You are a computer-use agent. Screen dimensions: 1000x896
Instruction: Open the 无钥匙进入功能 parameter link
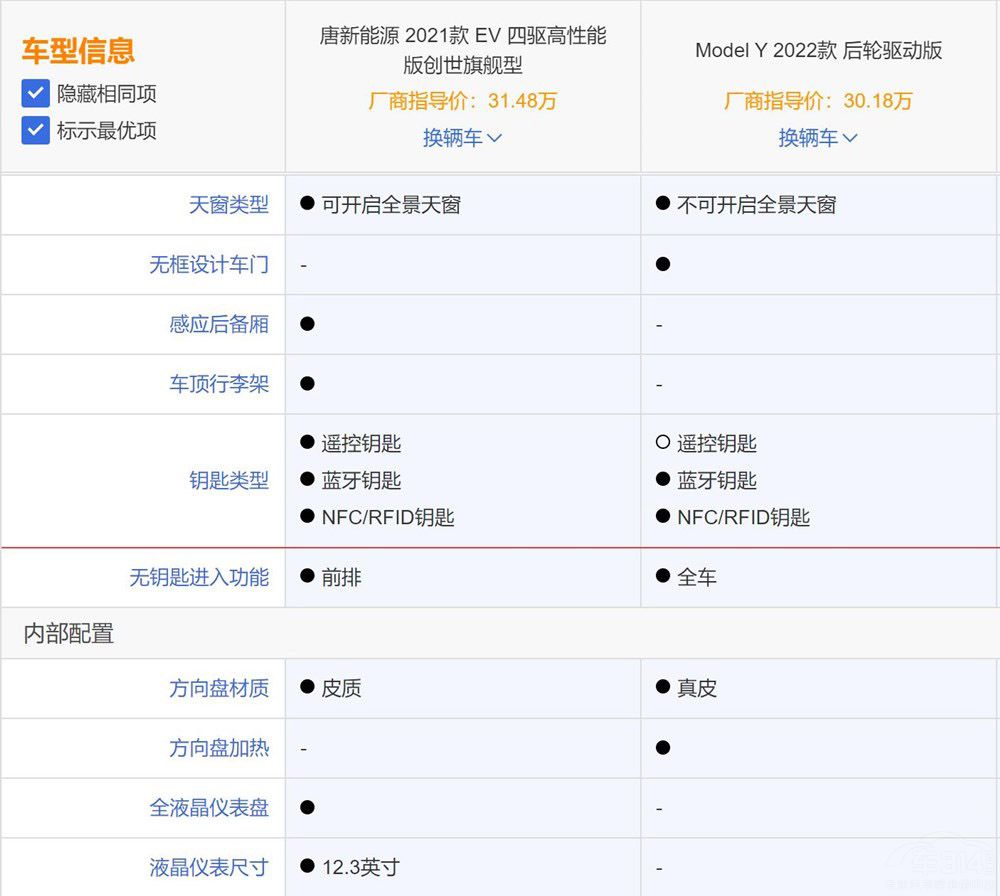pyautogui.click(x=199, y=577)
